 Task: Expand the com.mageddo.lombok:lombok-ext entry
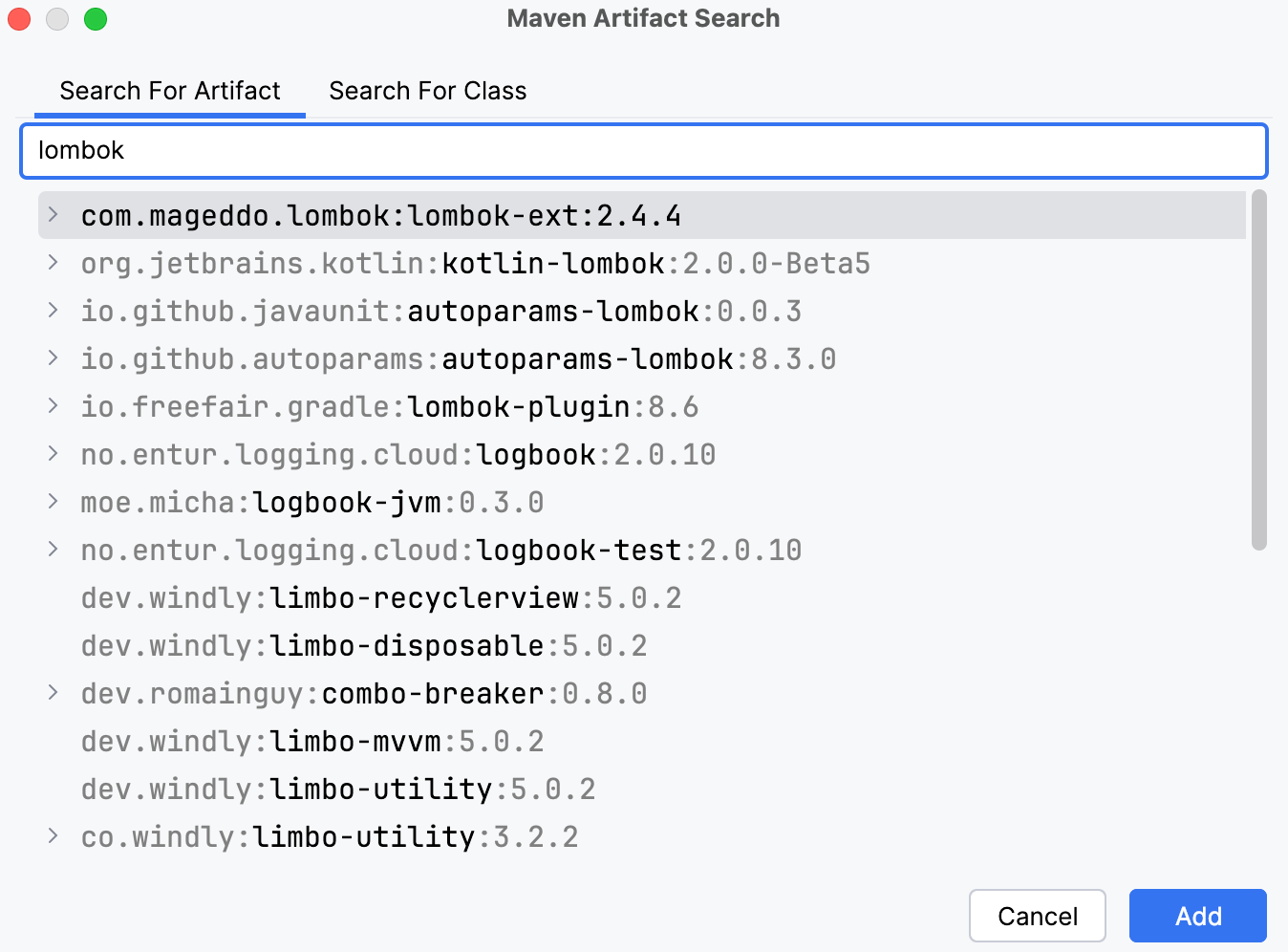[53, 215]
